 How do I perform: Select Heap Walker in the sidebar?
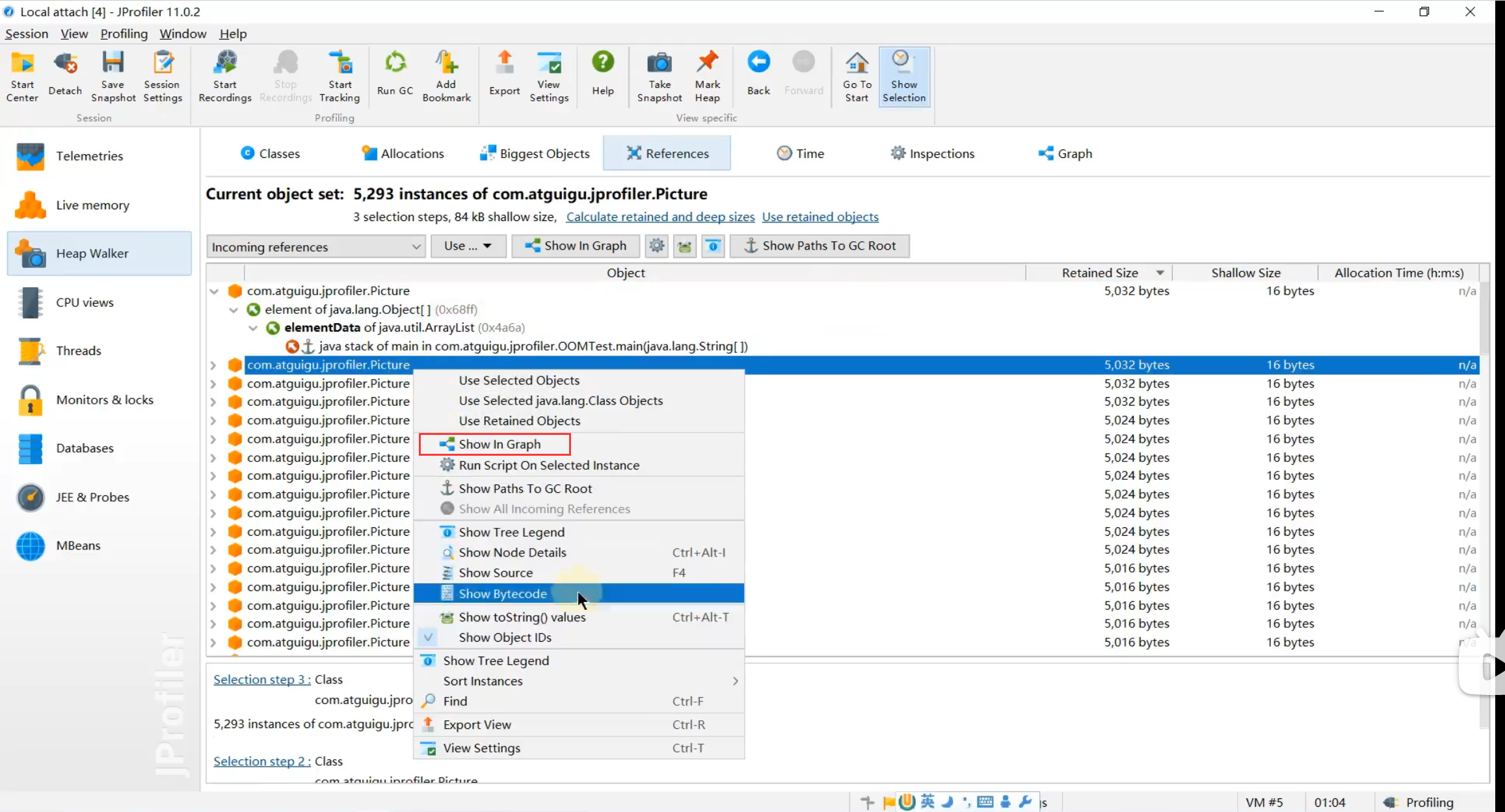click(99, 254)
